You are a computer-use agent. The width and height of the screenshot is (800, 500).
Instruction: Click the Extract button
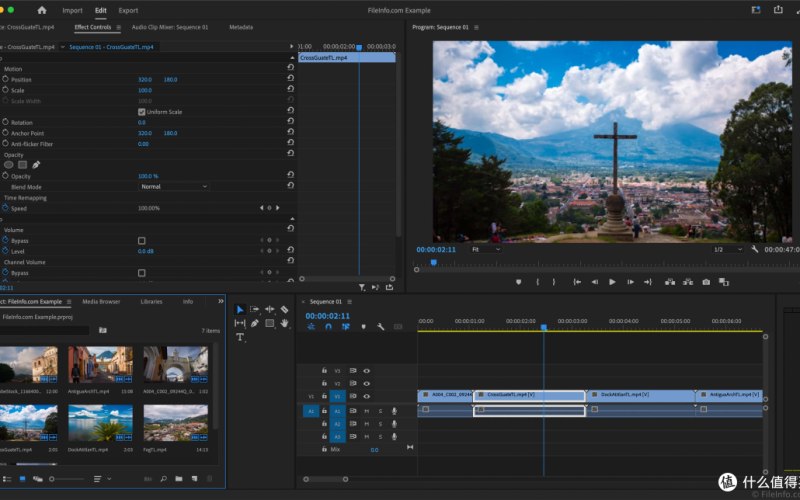[688, 282]
